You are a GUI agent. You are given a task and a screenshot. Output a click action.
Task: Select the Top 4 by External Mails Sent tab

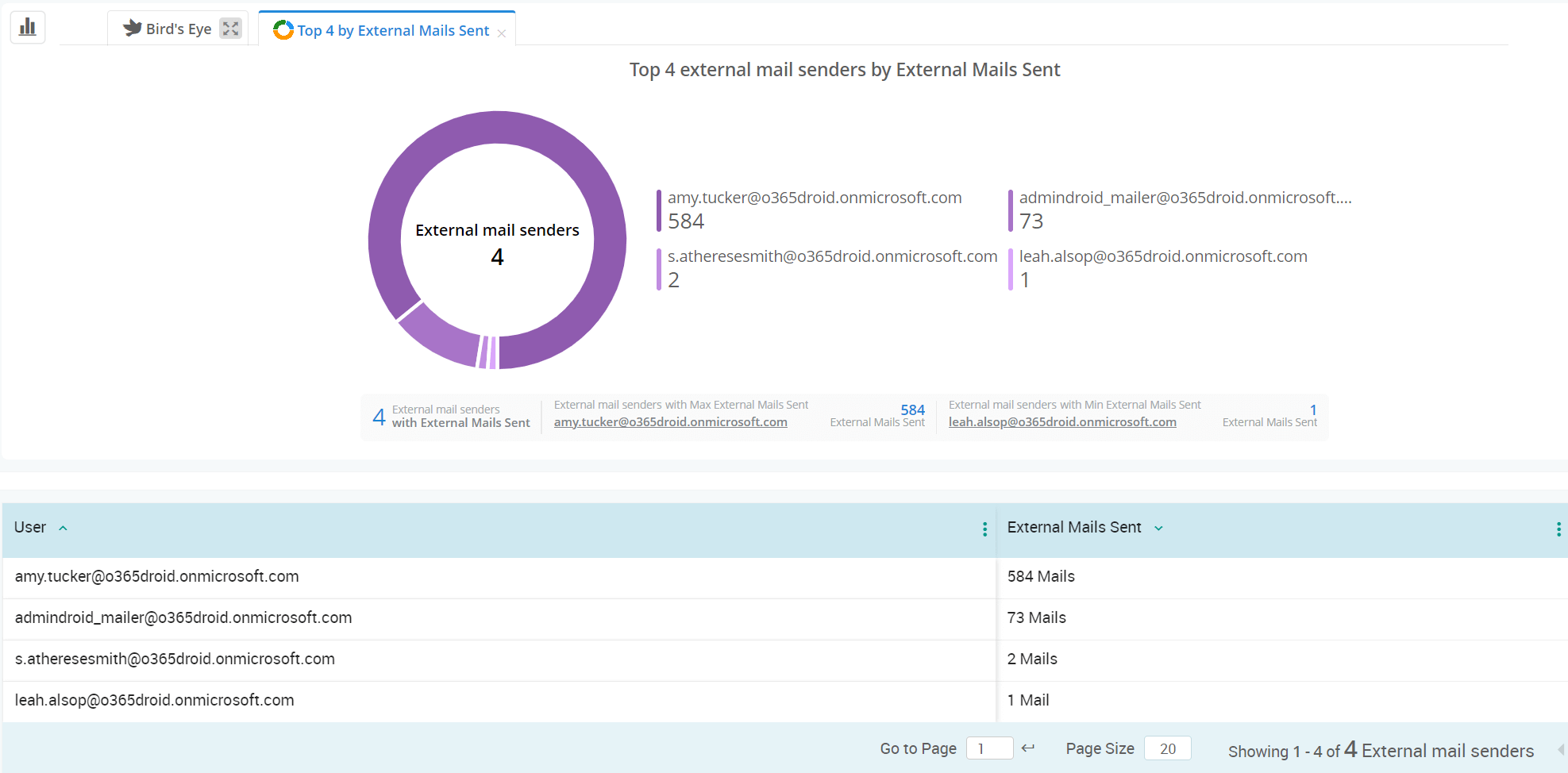392,30
